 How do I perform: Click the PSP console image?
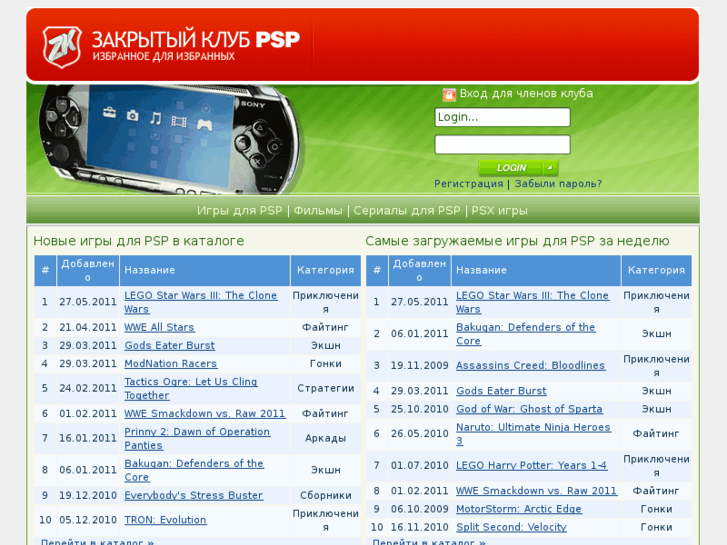click(170, 139)
